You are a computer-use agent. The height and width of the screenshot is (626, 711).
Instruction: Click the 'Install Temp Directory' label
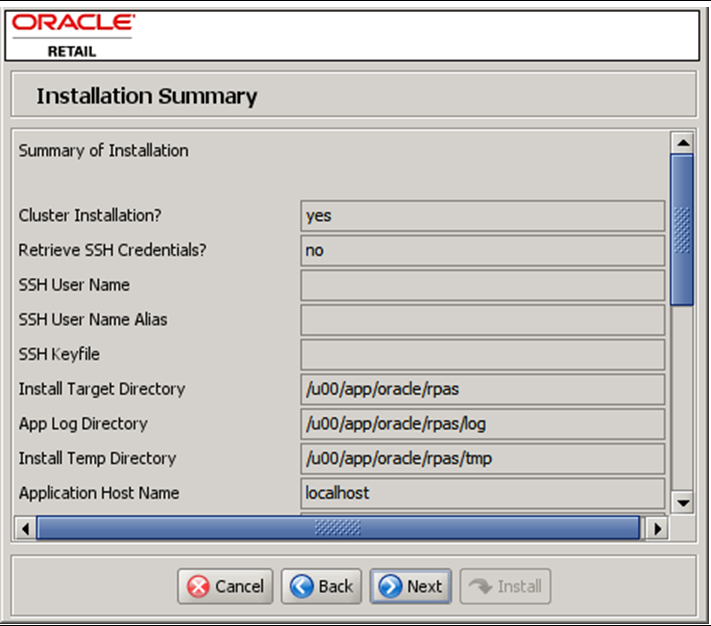pyautogui.click(x=97, y=458)
